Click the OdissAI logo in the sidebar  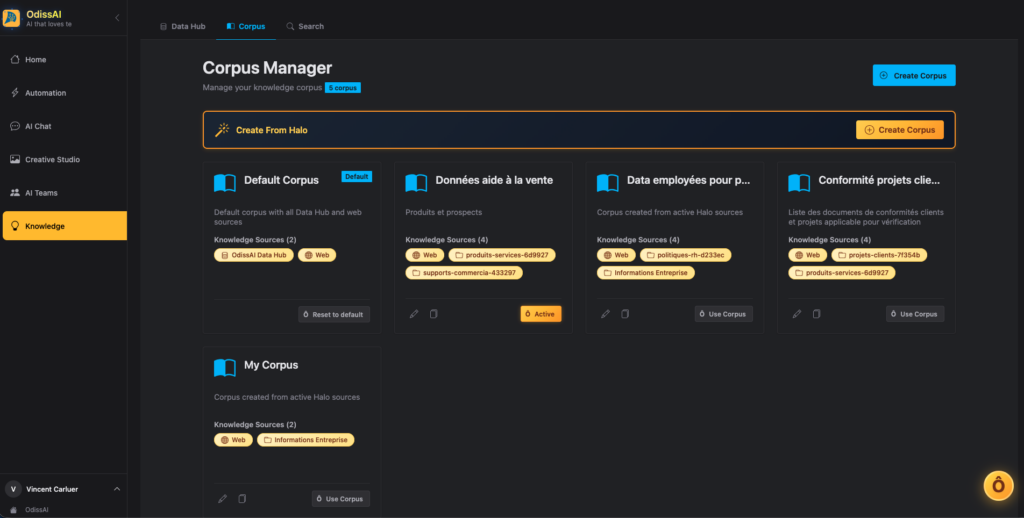tap(14, 18)
